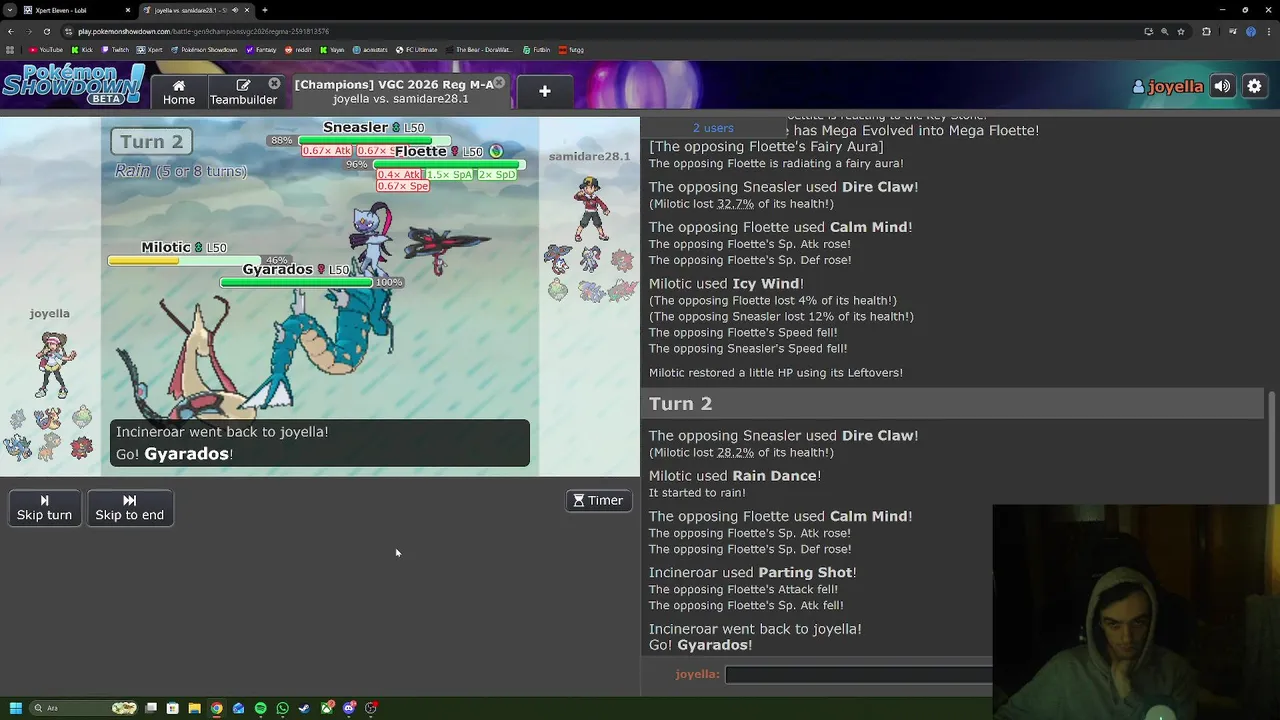Open a new browser tab
Image resolution: width=1280 pixels, height=720 pixels.
(264, 10)
